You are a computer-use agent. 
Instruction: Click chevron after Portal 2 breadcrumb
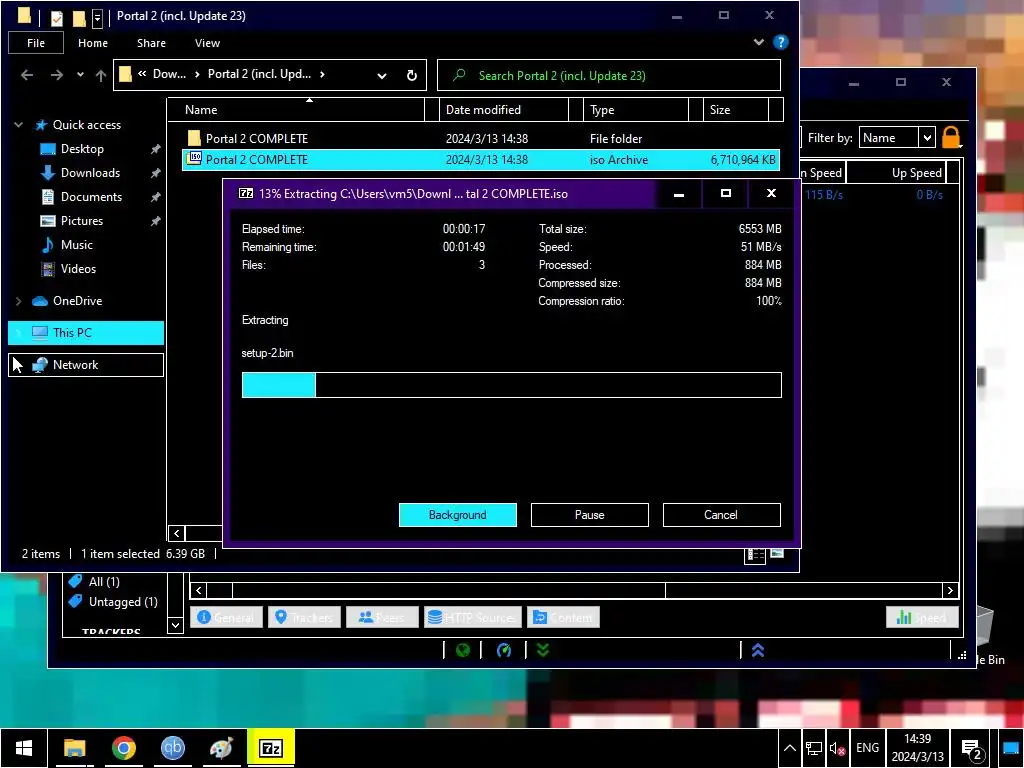[322, 74]
